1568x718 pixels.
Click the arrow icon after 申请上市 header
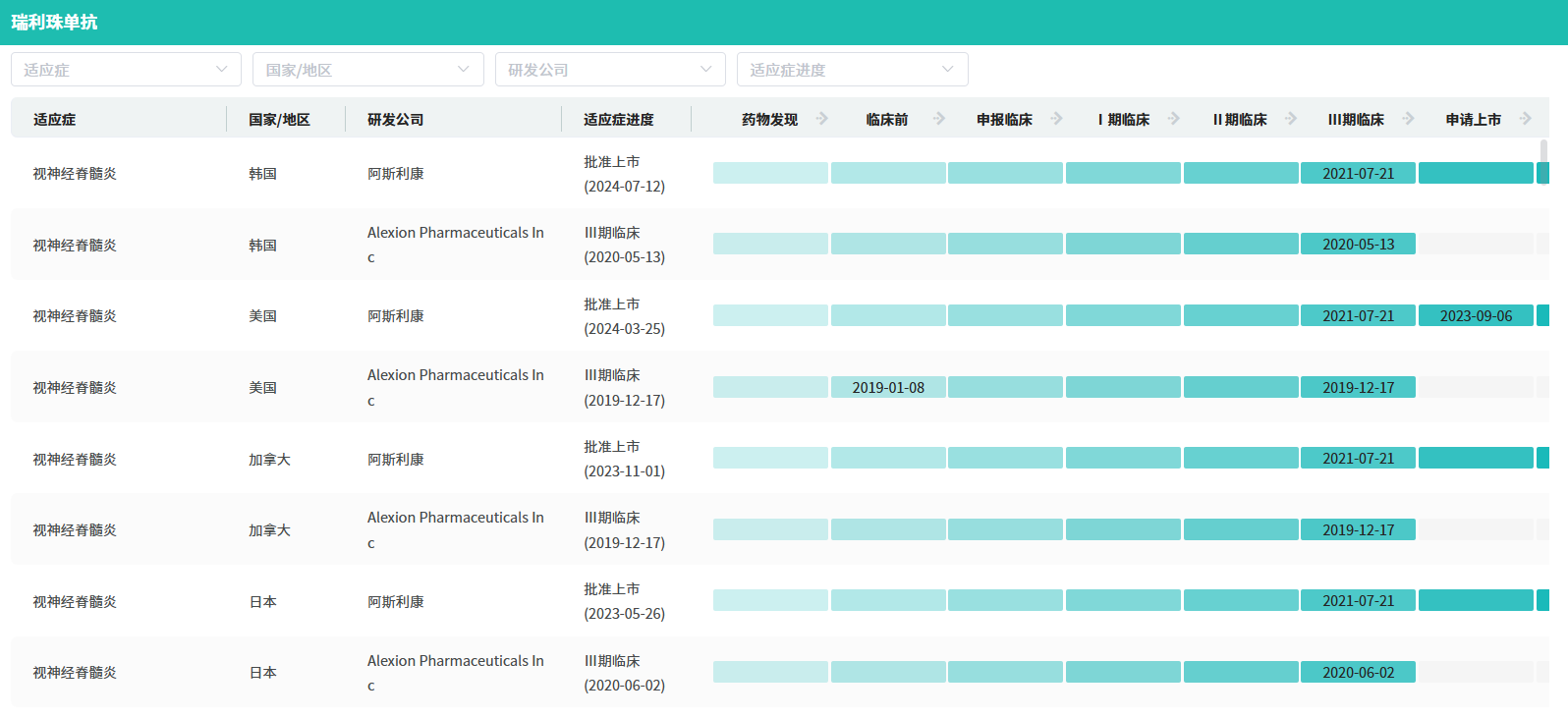coord(1525,119)
